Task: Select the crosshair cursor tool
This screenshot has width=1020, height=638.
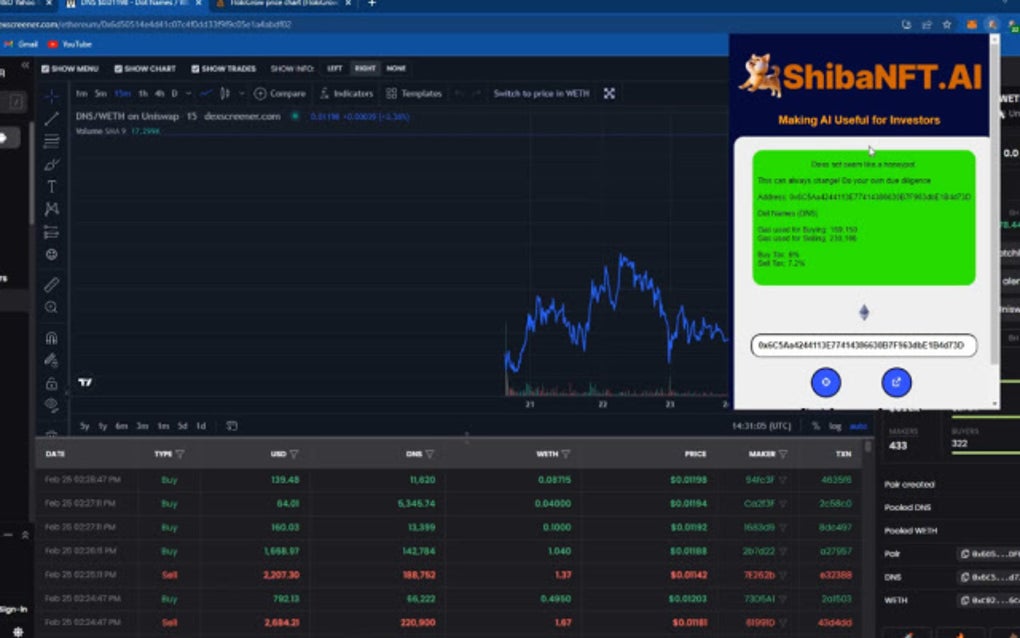Action: [x=51, y=96]
